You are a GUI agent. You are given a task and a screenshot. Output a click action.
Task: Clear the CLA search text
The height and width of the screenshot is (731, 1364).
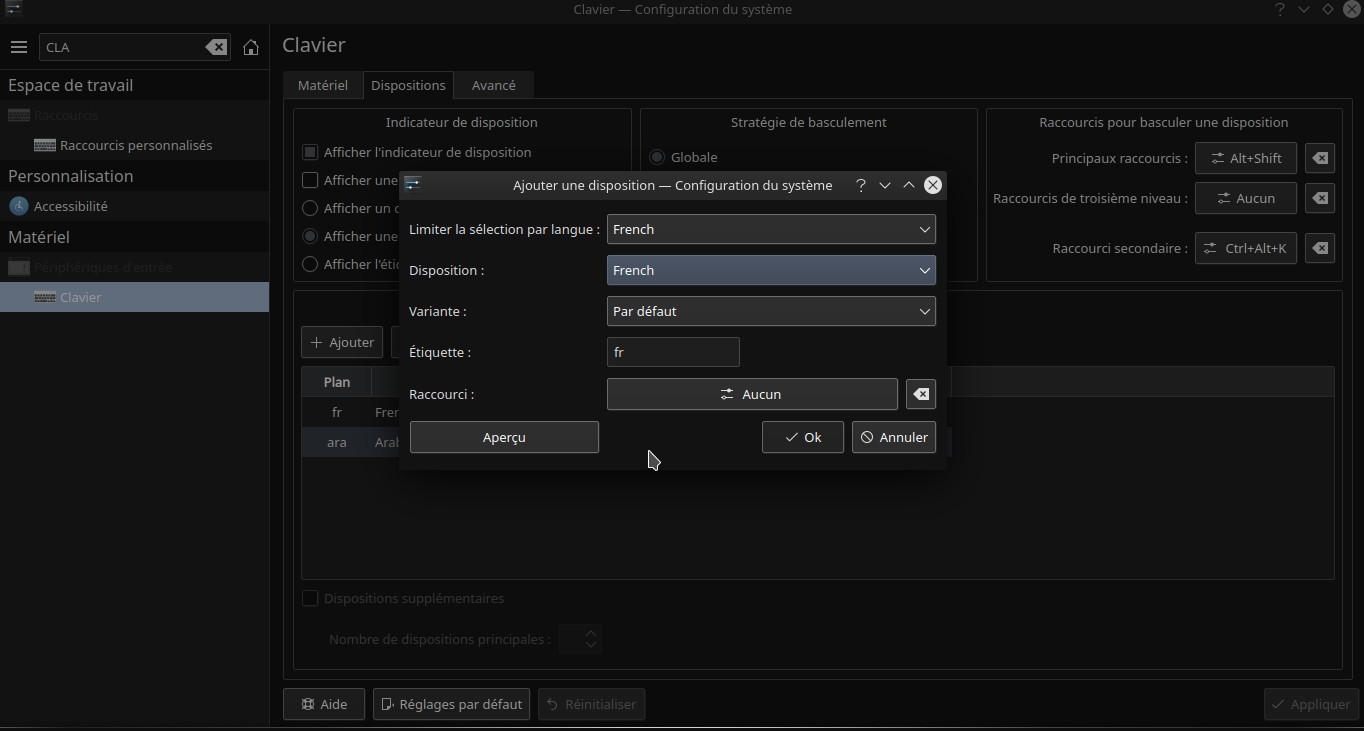point(216,47)
